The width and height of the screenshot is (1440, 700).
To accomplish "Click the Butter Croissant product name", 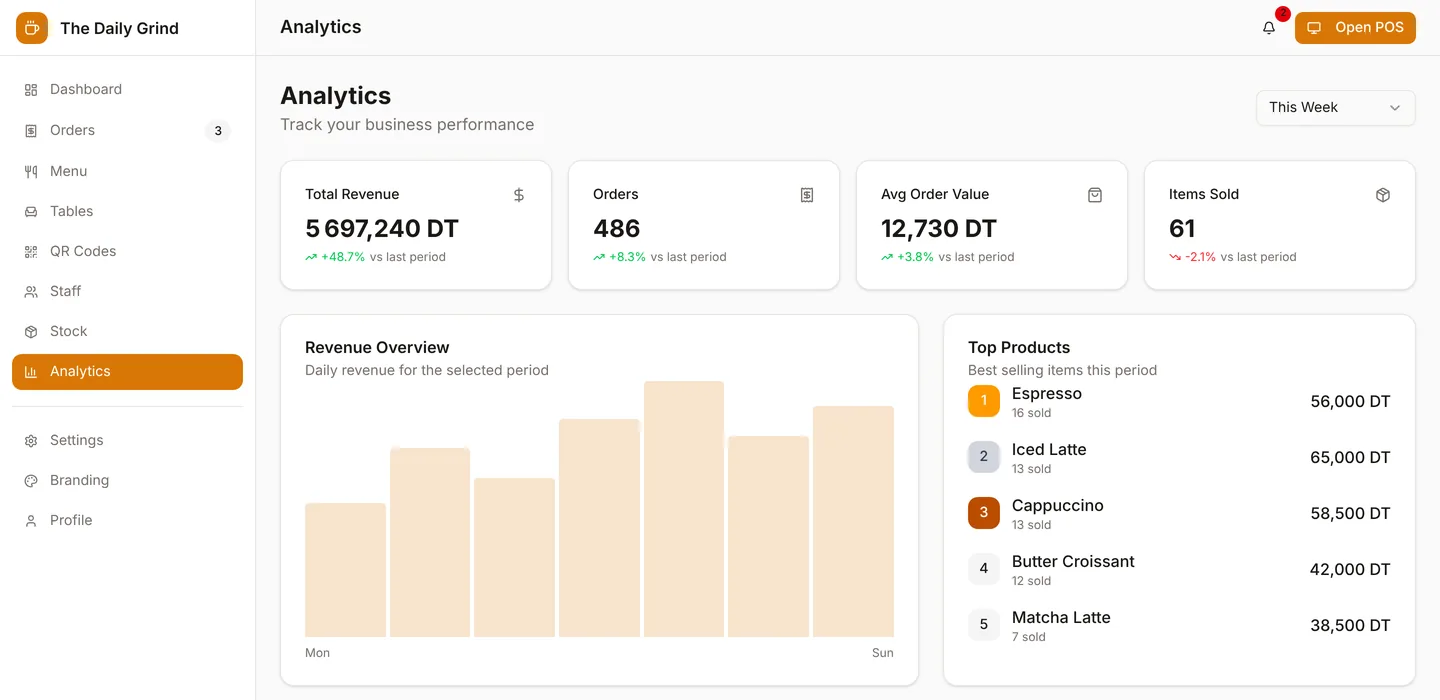I will 1073,562.
